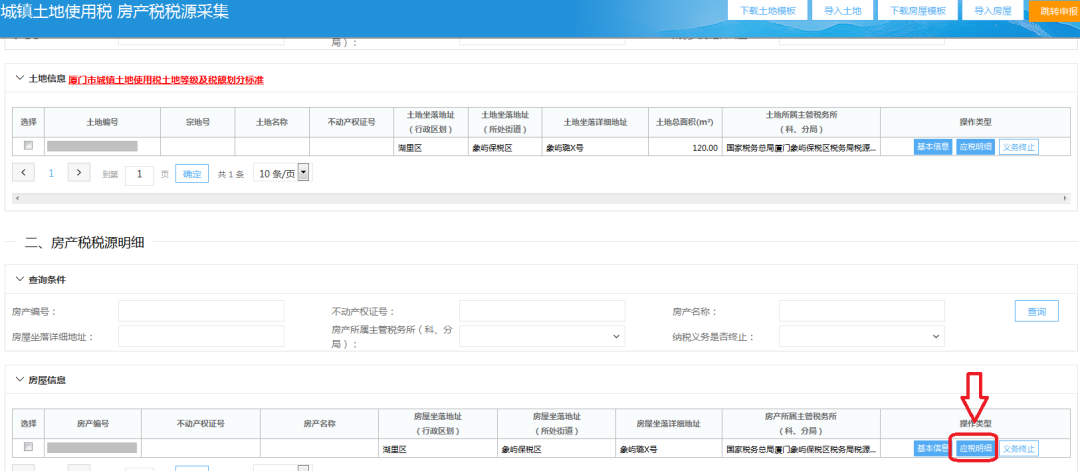Click the 房产编号 column header in house table

[92, 423]
